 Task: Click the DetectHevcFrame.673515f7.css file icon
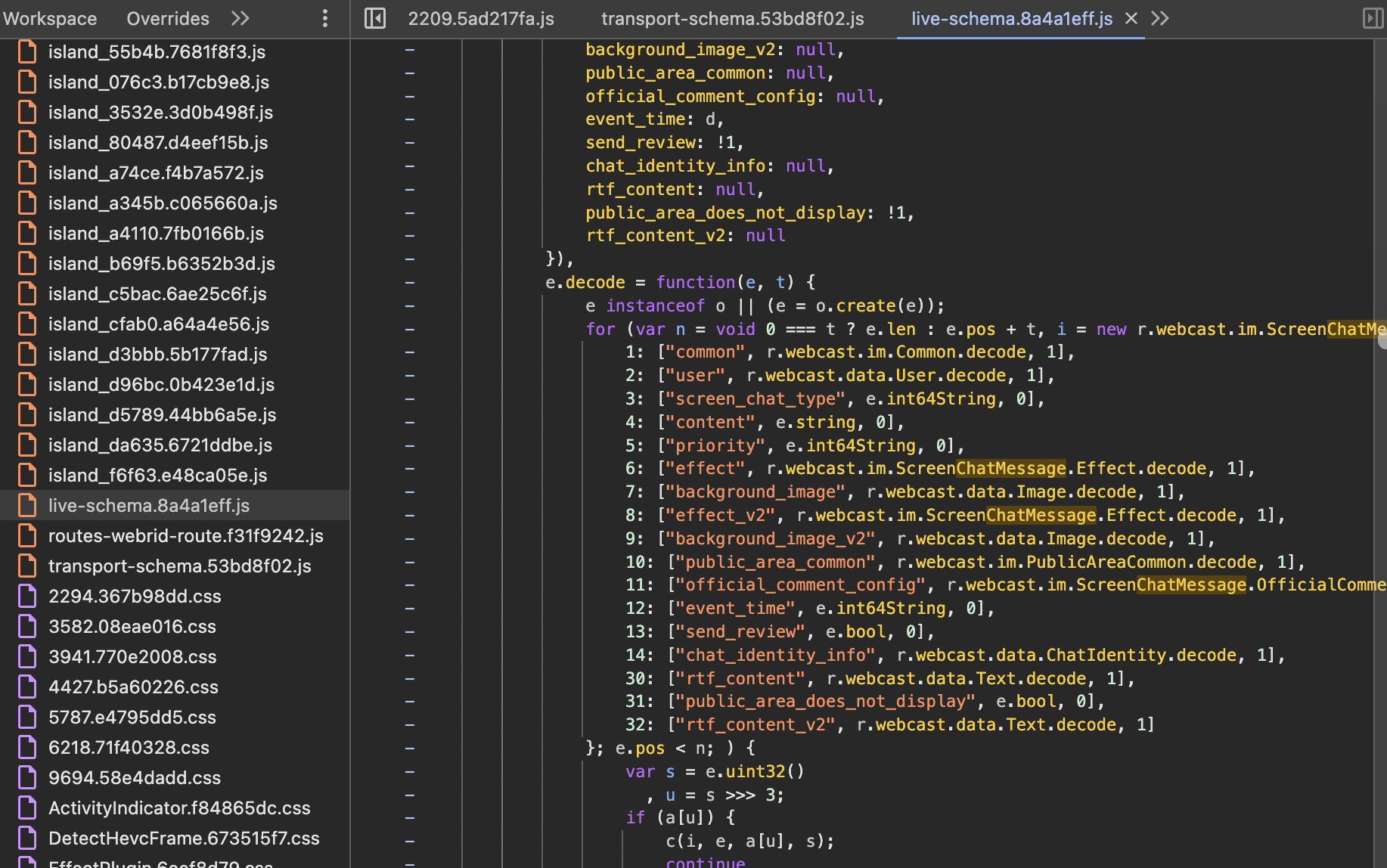coord(27,838)
